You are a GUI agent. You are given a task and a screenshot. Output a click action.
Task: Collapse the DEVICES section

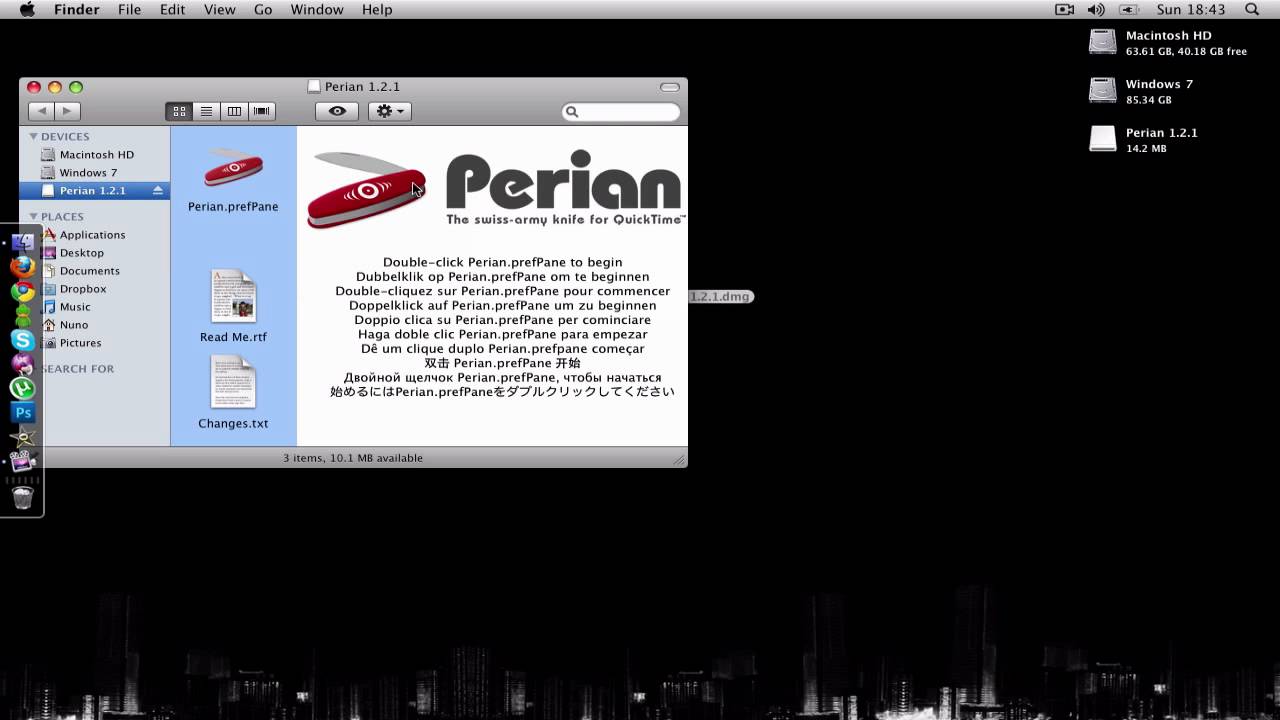click(x=33, y=136)
